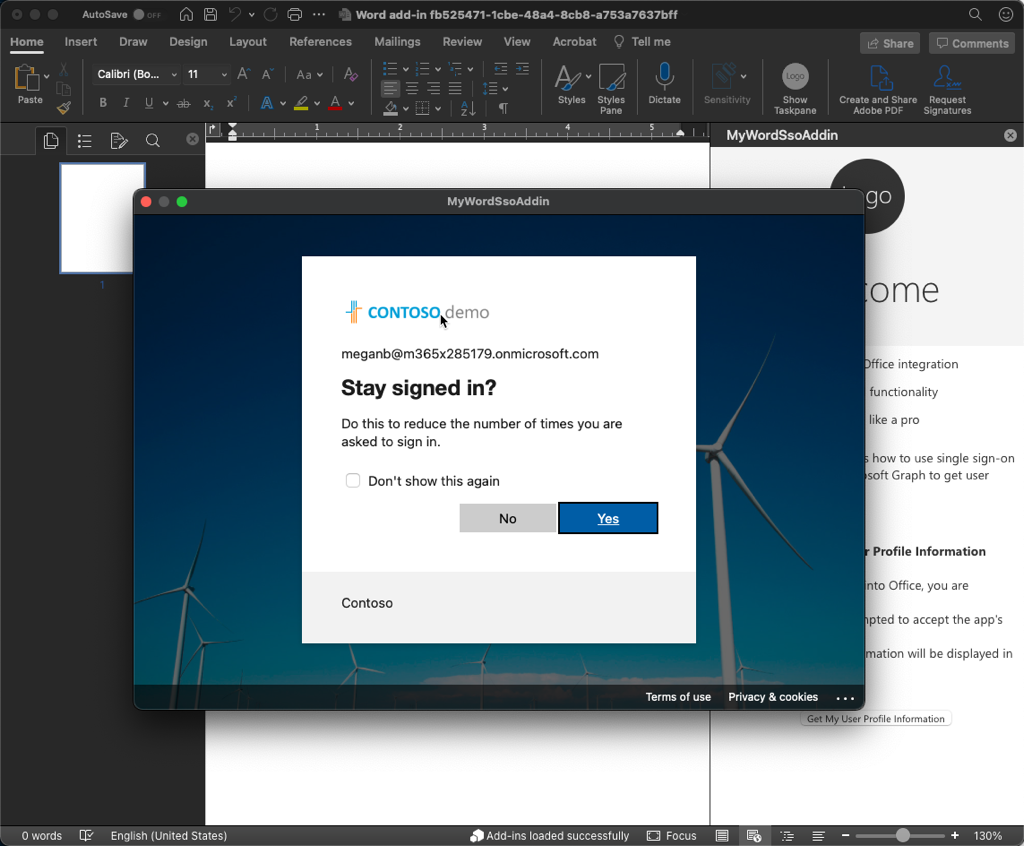Viewport: 1024px width, 846px height.
Task: Start Dictate microphone
Action: pos(664,83)
